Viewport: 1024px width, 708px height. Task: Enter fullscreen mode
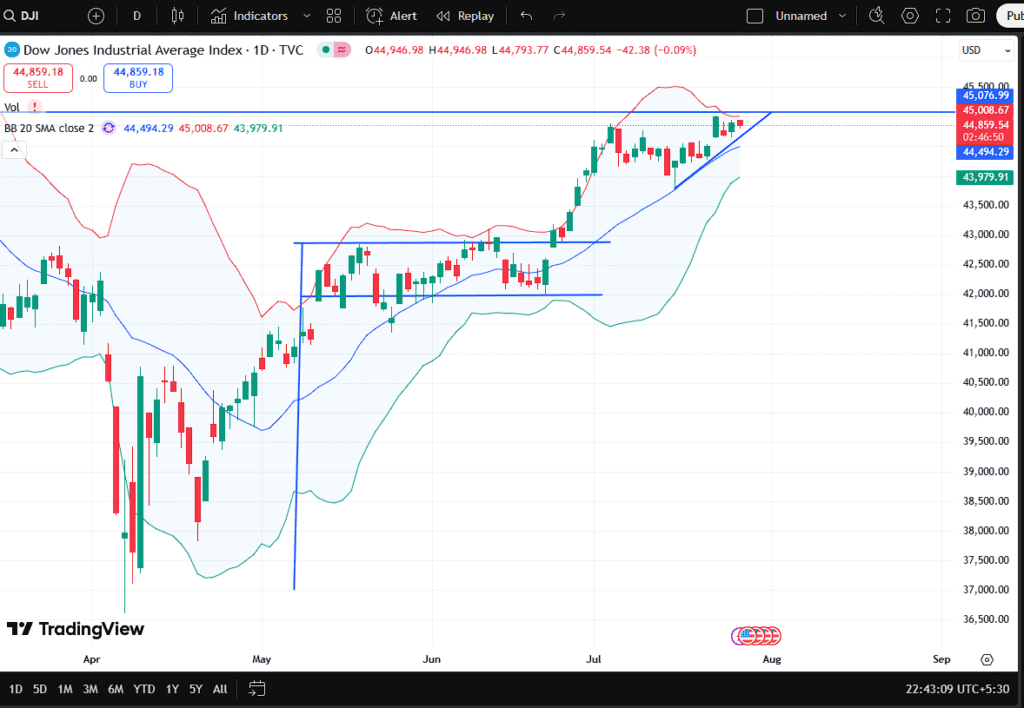coord(943,16)
